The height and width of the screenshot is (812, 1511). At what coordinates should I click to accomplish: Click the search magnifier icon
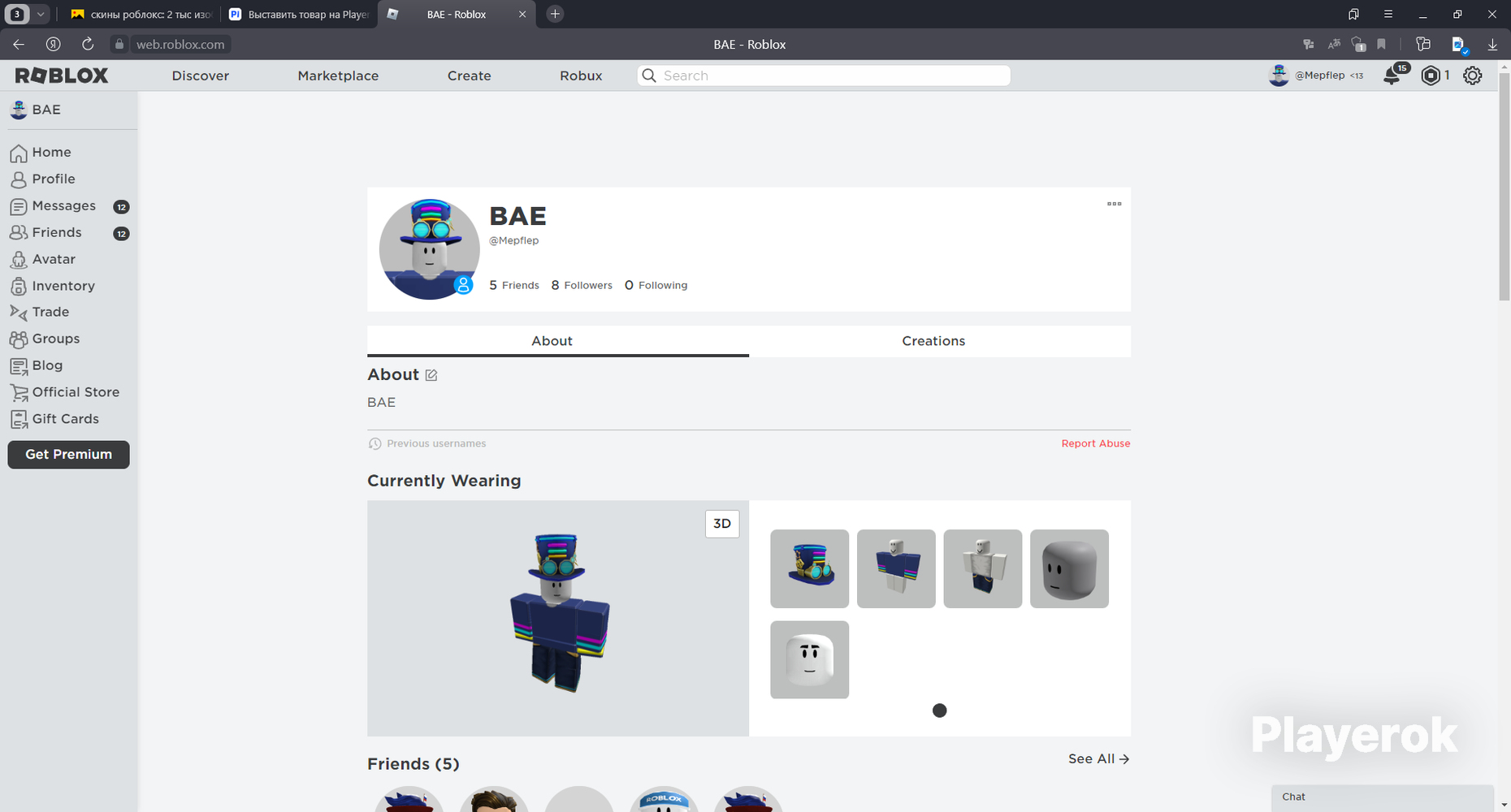pos(649,76)
